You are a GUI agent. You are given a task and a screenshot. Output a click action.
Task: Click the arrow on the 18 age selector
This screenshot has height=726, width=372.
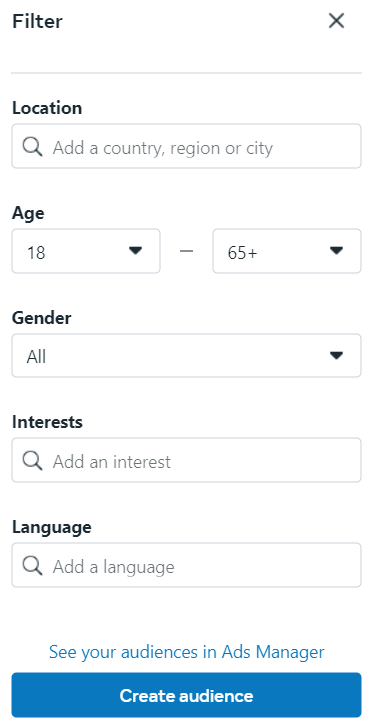tap(135, 250)
